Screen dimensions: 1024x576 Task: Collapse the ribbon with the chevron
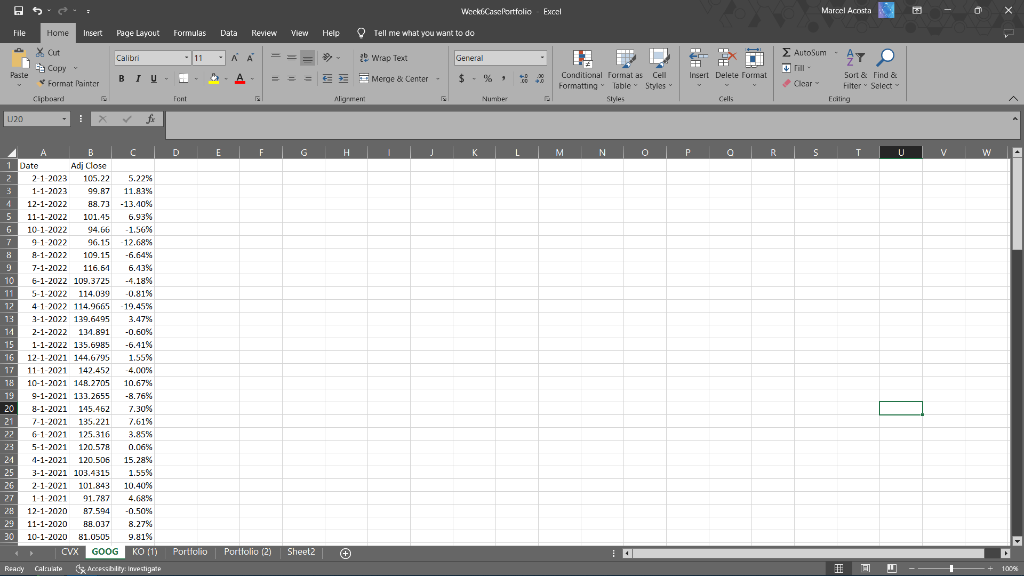1013,99
